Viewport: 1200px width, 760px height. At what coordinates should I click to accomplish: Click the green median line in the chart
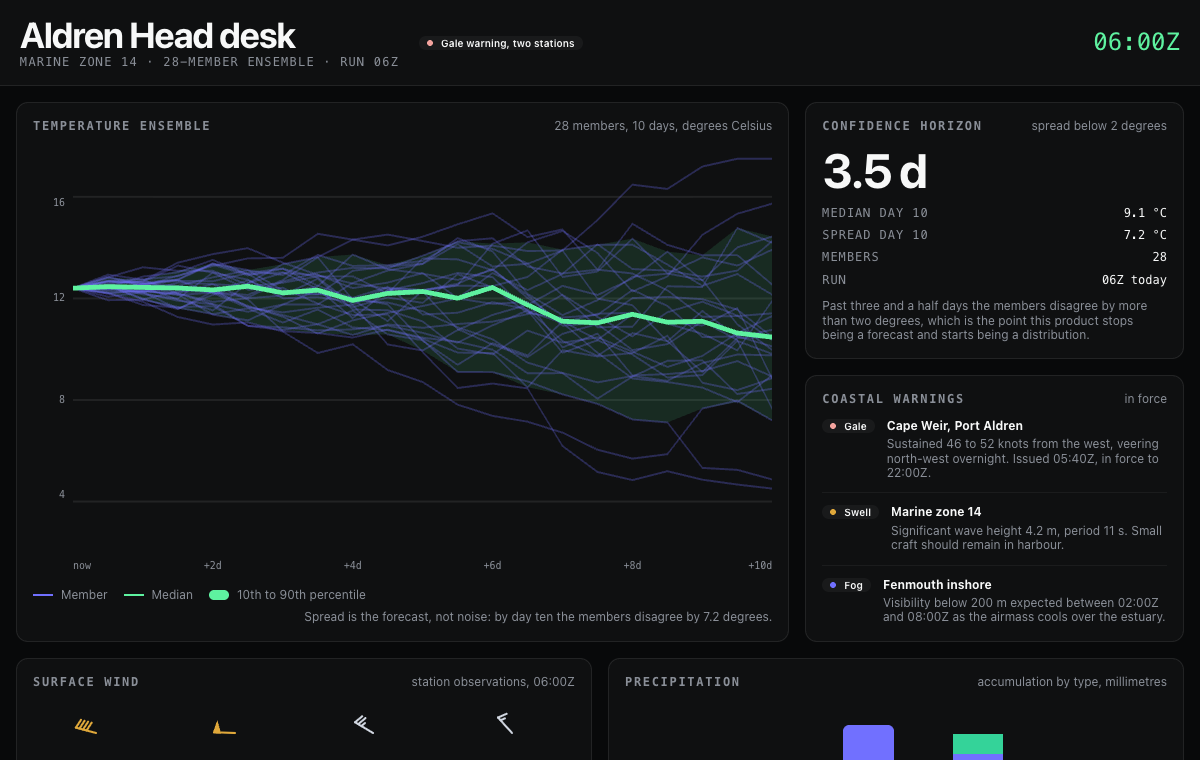pos(422,292)
